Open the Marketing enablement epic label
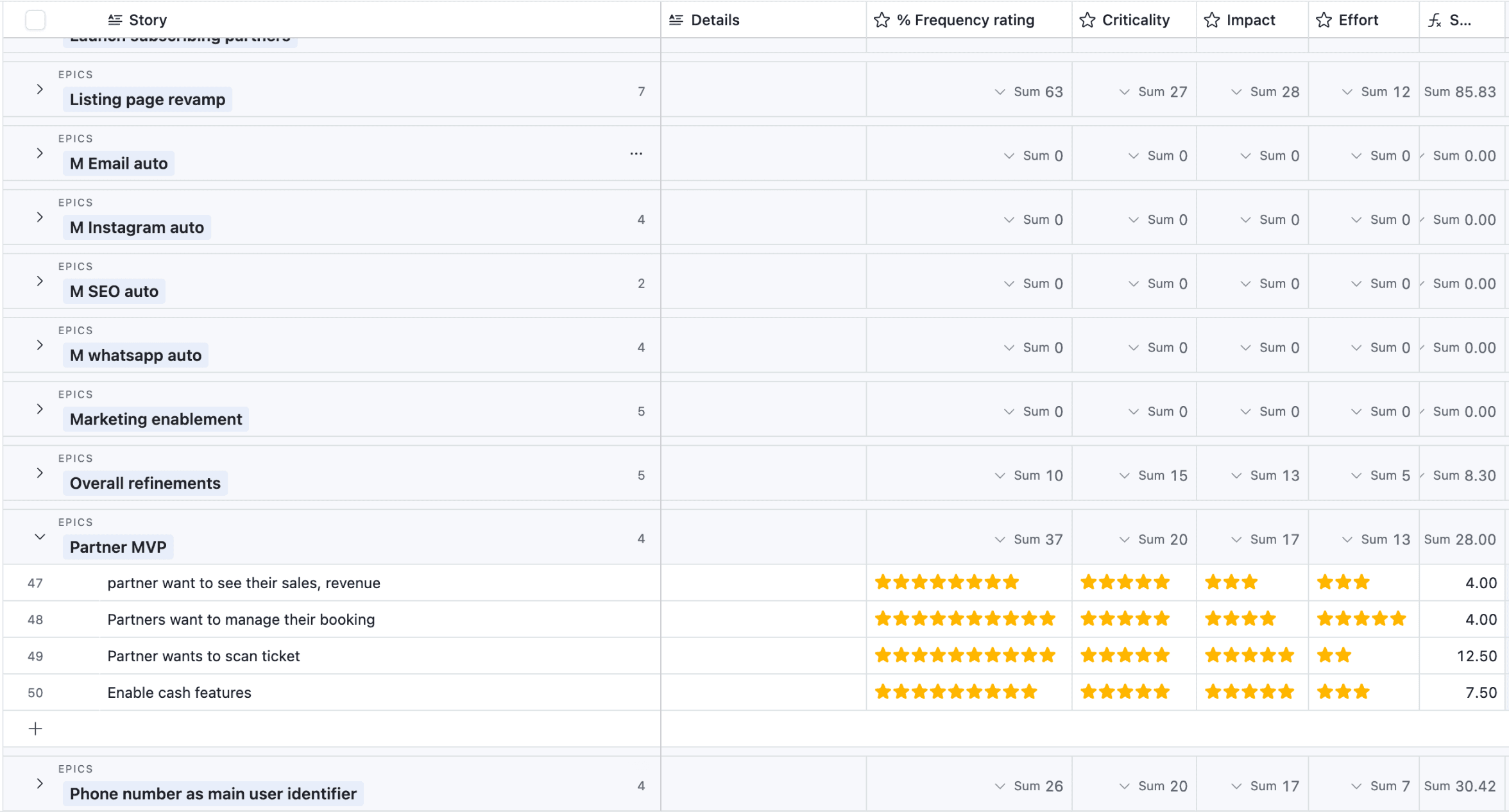Screen dimensions: 1509x812 156,419
